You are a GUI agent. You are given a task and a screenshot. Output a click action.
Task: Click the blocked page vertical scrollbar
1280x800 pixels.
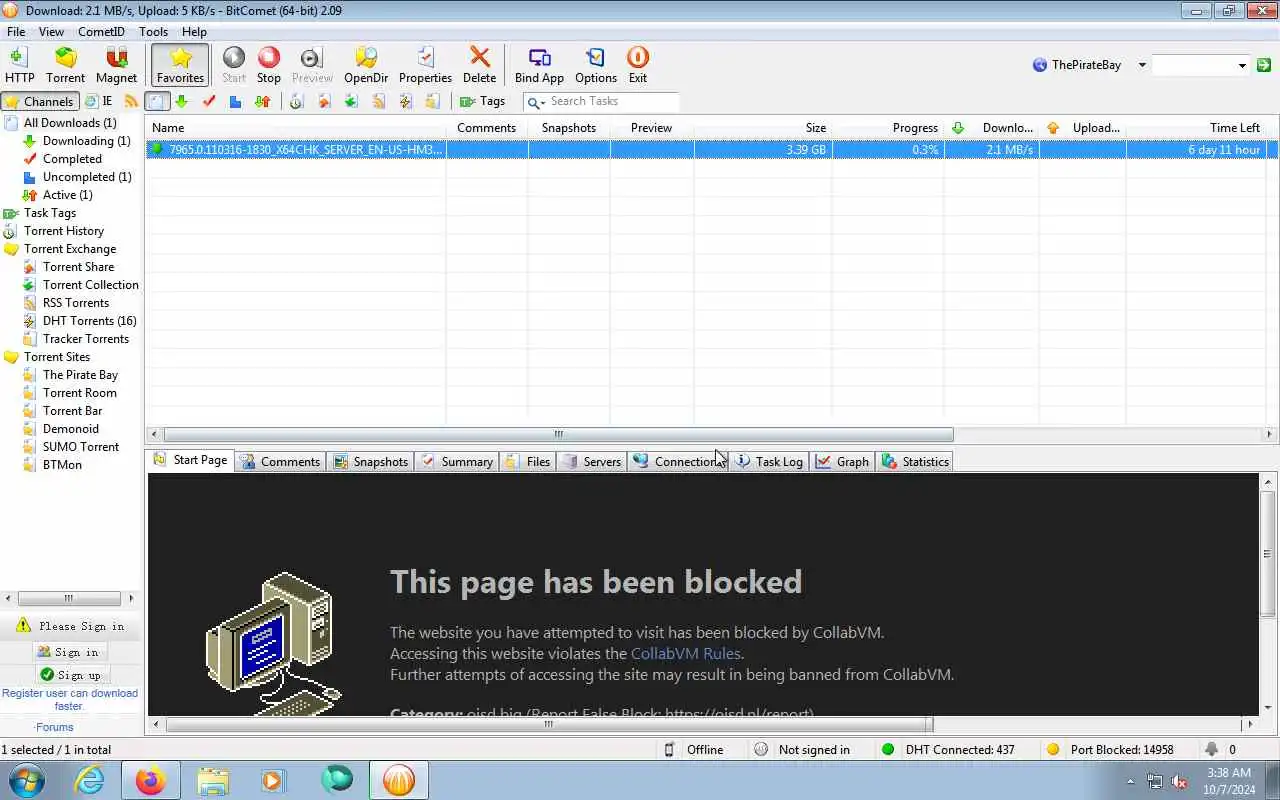(1267, 554)
